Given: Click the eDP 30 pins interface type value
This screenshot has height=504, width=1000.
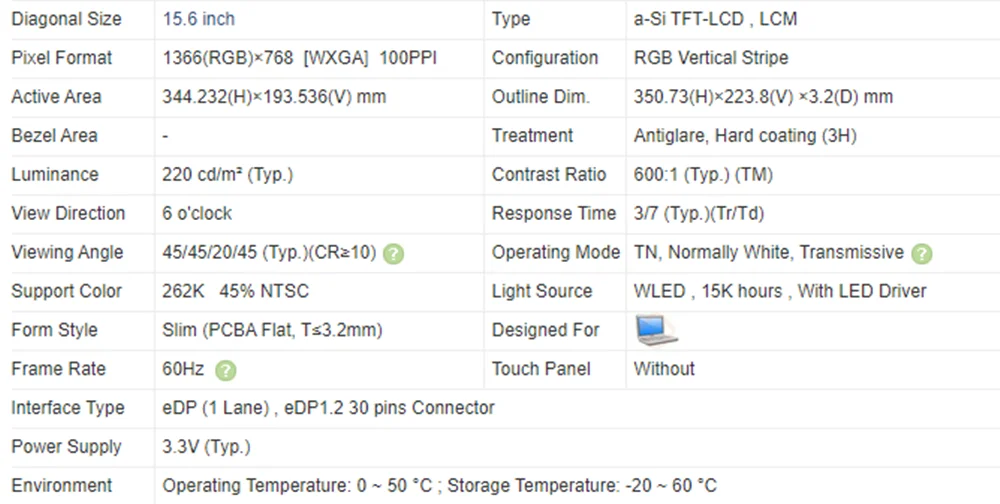Looking at the screenshot, I should coord(328,408).
